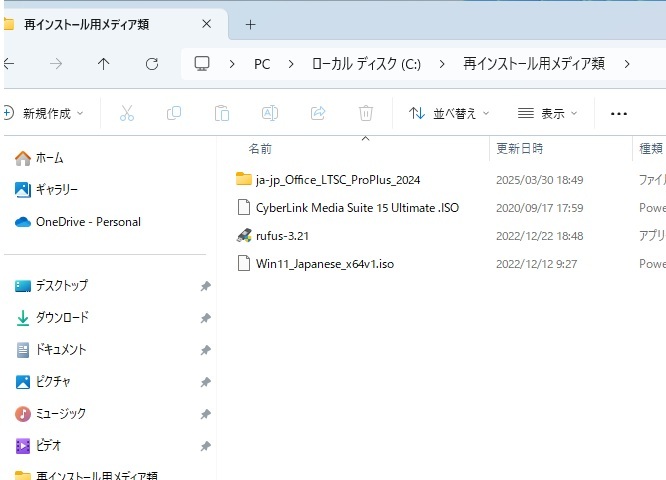Expand the chevron after the monitor icon
Image resolution: width=666 pixels, height=480 pixels.
[232, 64]
